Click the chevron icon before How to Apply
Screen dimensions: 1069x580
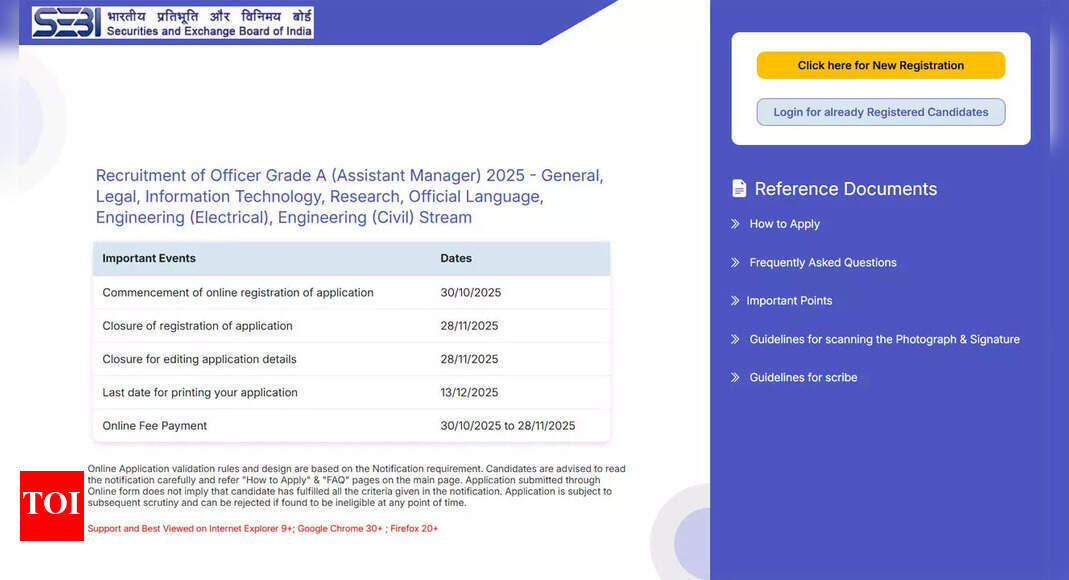pos(735,224)
